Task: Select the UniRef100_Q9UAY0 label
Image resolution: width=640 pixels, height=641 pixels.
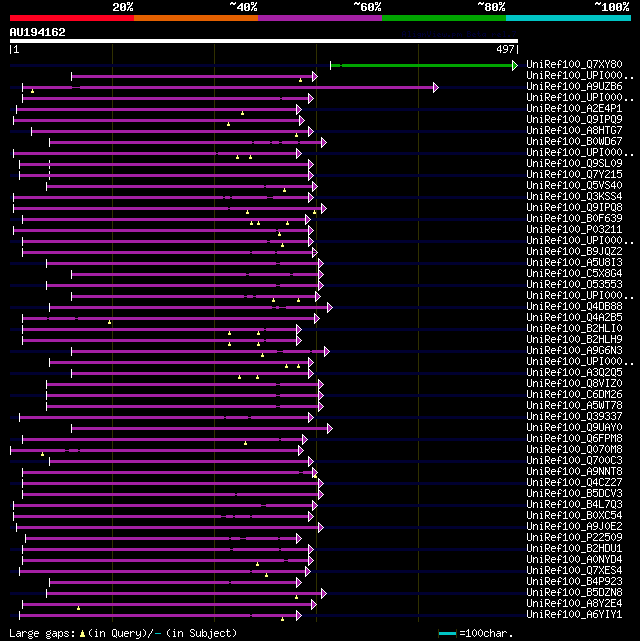Action: [x=574, y=428]
